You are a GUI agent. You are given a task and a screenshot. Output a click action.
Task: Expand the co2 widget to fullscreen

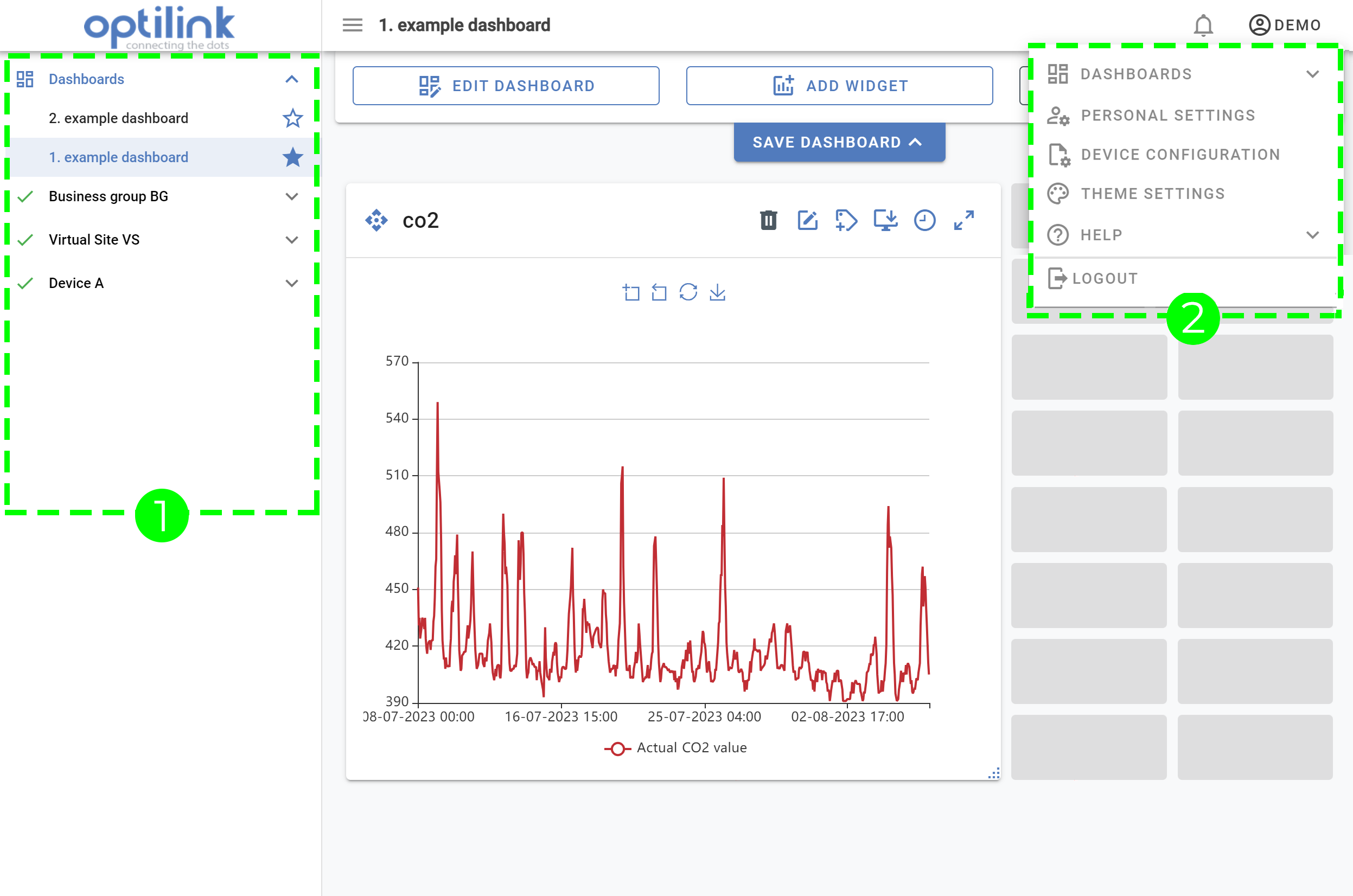tap(963, 220)
